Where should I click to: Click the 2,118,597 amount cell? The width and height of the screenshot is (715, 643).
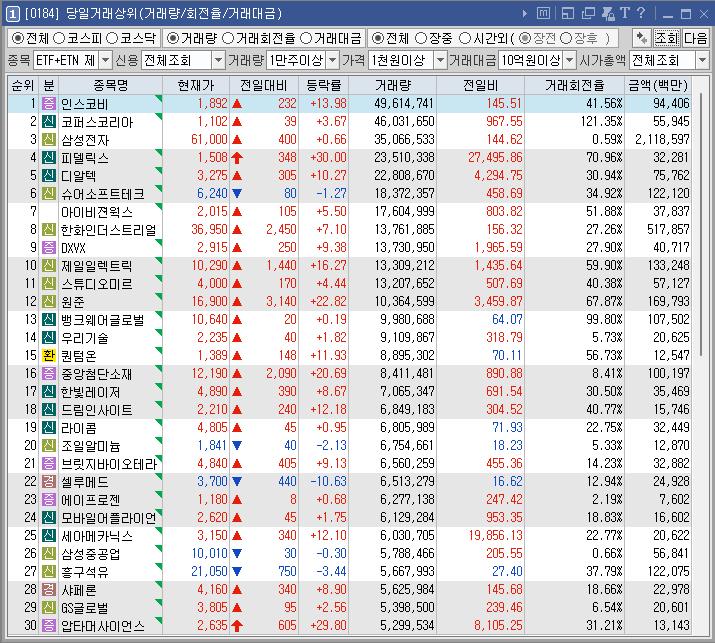pyautogui.click(x=662, y=140)
